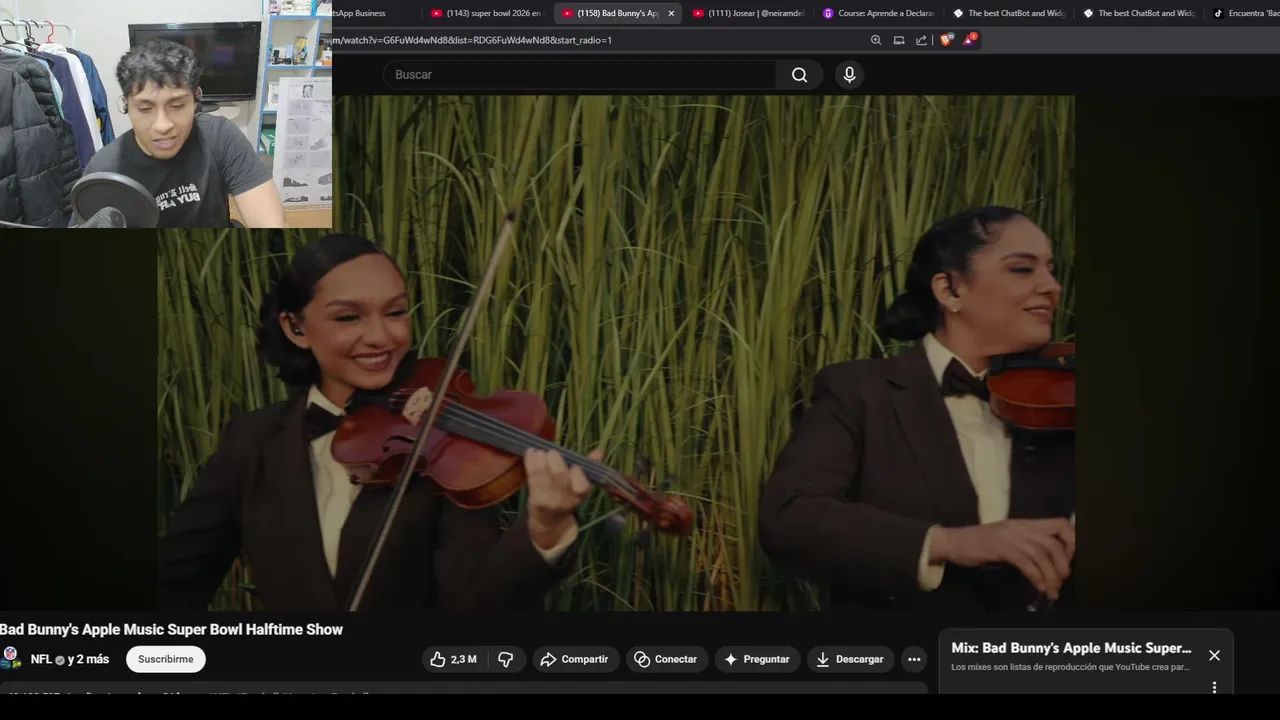Open Mix panel vertical dots options
1280x720 pixels.
[1214, 687]
